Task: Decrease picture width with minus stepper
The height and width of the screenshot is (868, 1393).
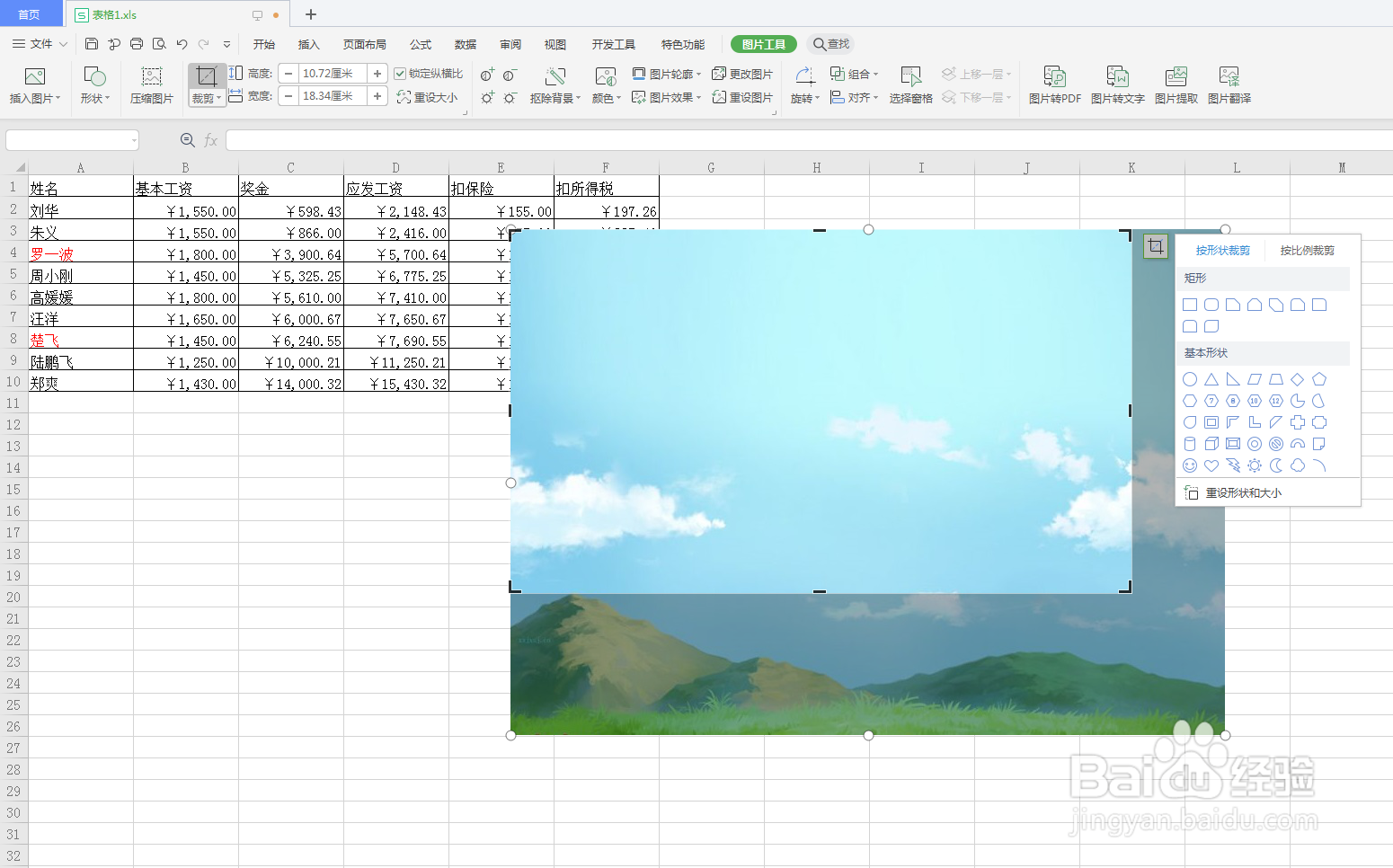Action: coord(288,96)
